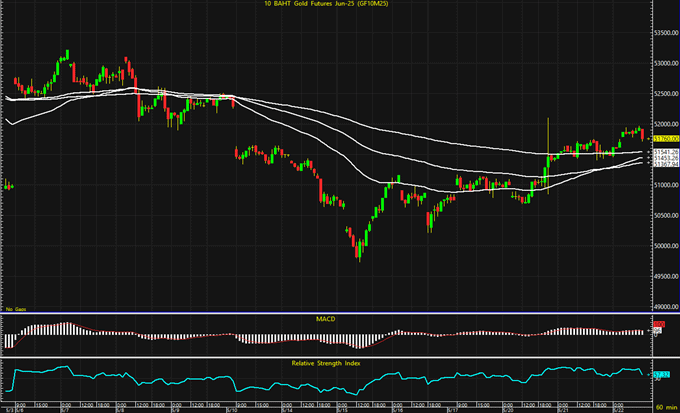Click the tall yellow spike candle wick
This screenshot has height=413, width=680.
click(548, 135)
